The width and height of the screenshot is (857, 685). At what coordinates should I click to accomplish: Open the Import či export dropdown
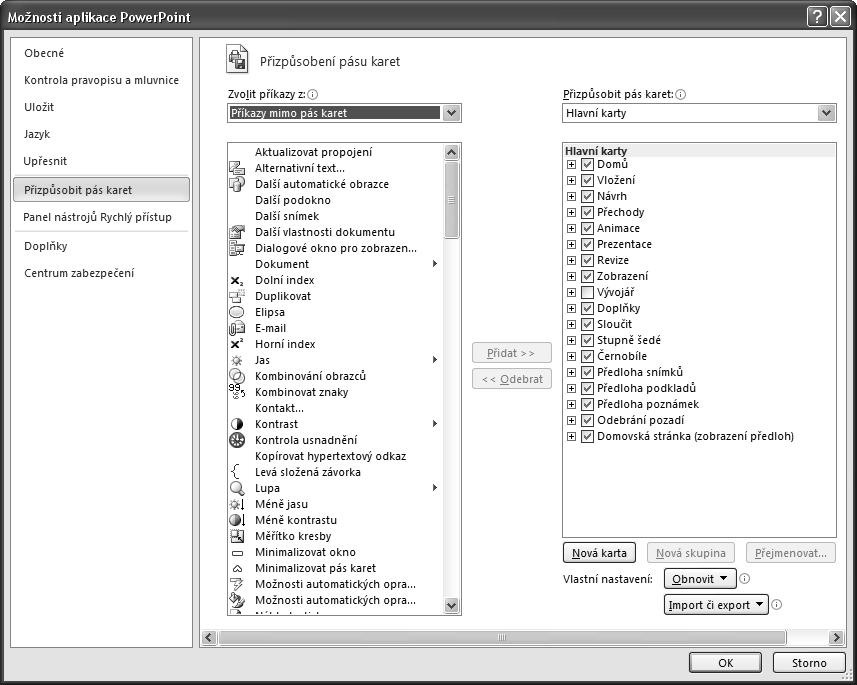click(716, 605)
